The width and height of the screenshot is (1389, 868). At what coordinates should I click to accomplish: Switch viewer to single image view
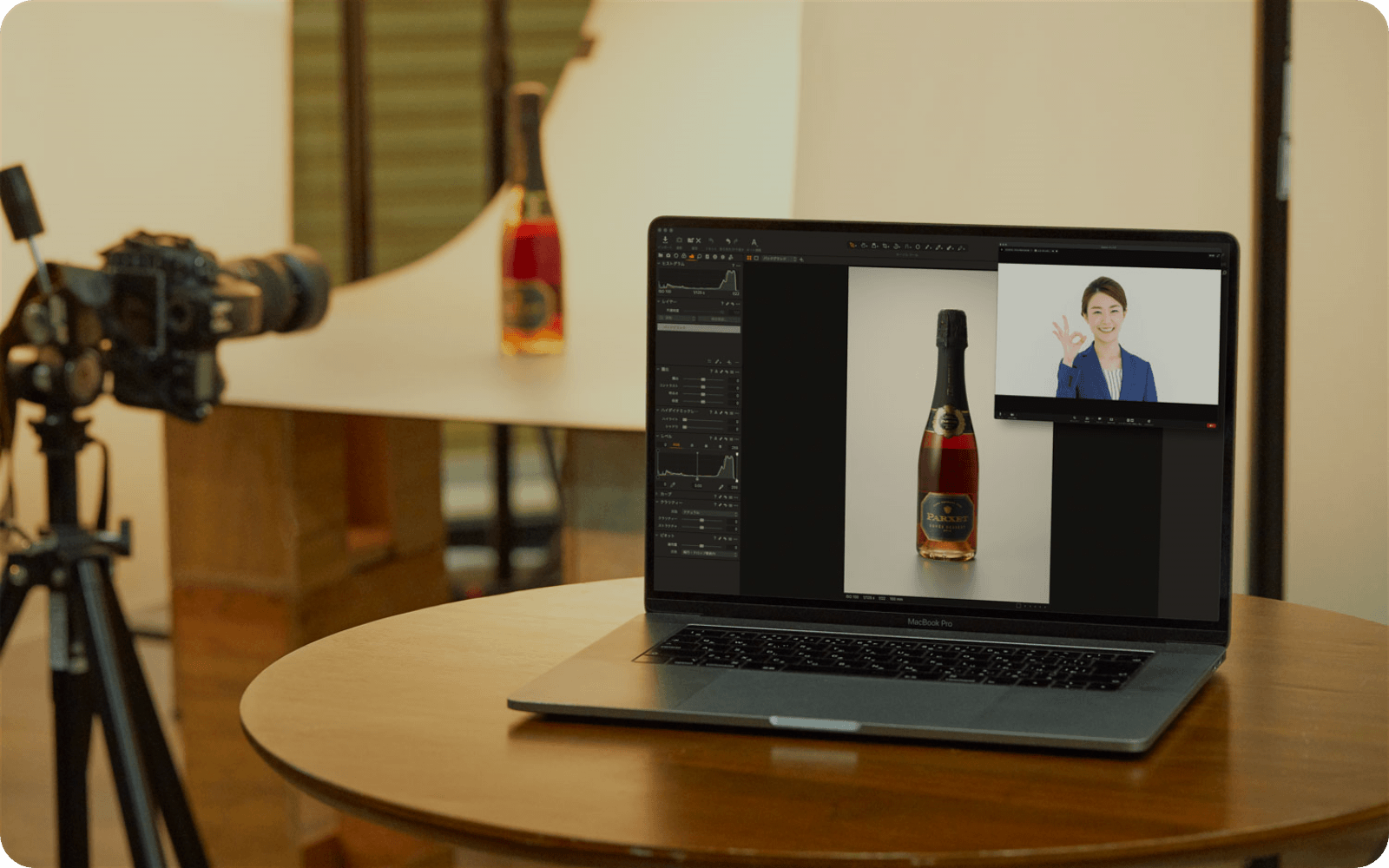(756, 258)
